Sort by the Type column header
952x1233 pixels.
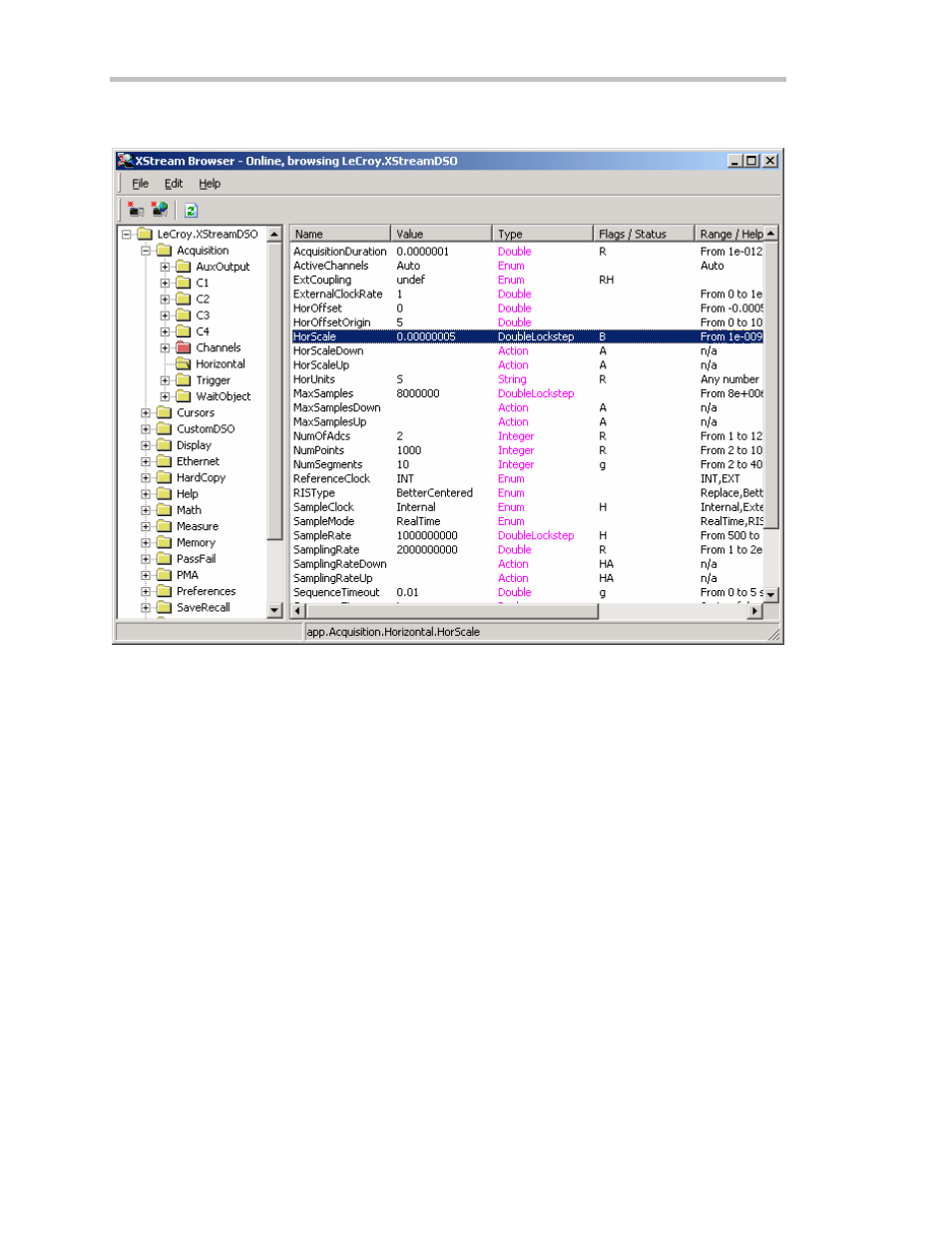click(543, 234)
